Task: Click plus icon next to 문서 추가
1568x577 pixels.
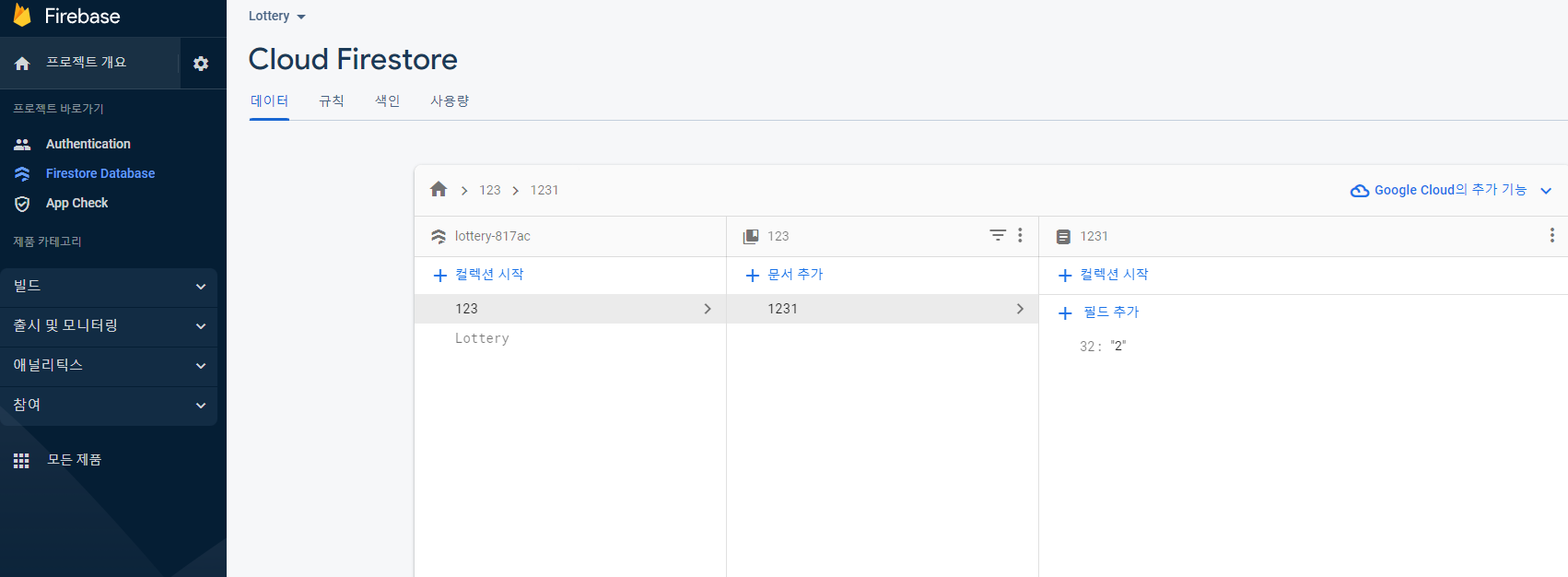Action: (x=753, y=275)
